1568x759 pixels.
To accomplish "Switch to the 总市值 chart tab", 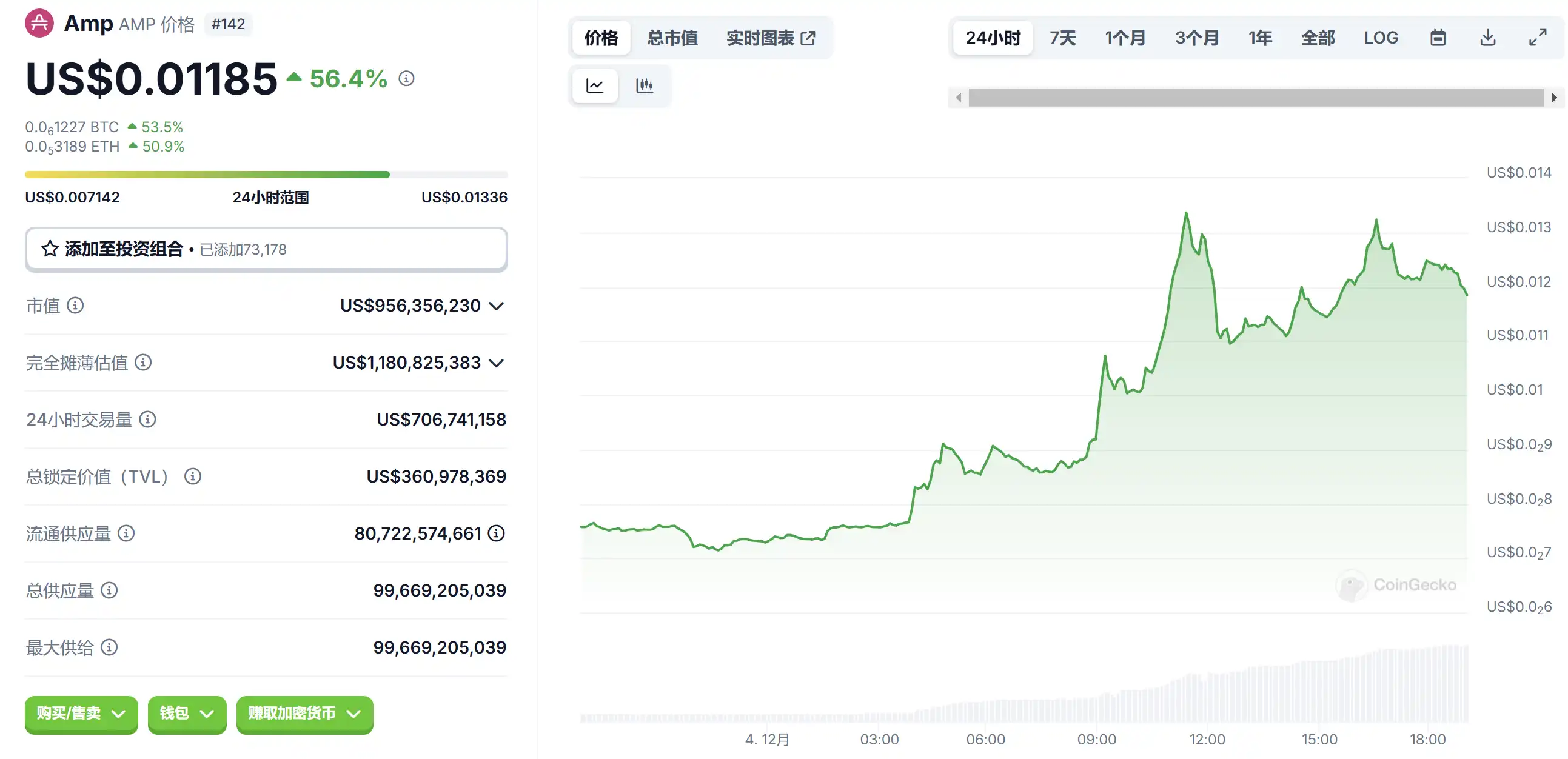I will 672,38.
